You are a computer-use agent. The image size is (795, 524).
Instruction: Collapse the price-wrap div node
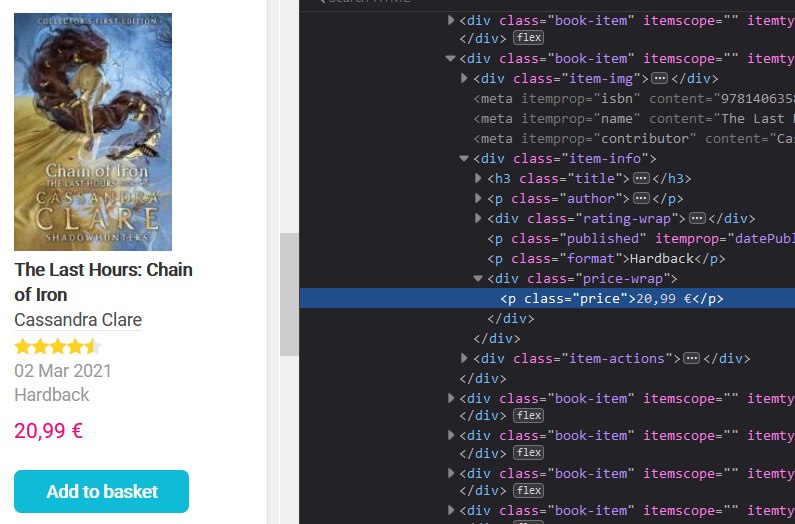tap(478, 278)
